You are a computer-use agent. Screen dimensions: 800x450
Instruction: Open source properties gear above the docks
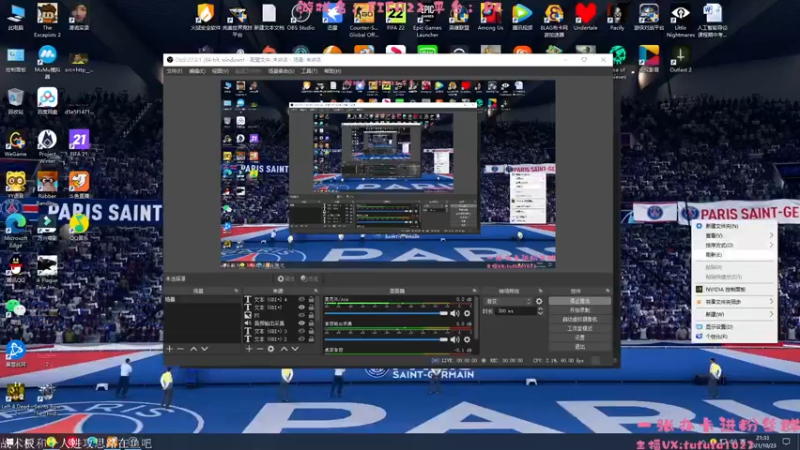point(286,279)
